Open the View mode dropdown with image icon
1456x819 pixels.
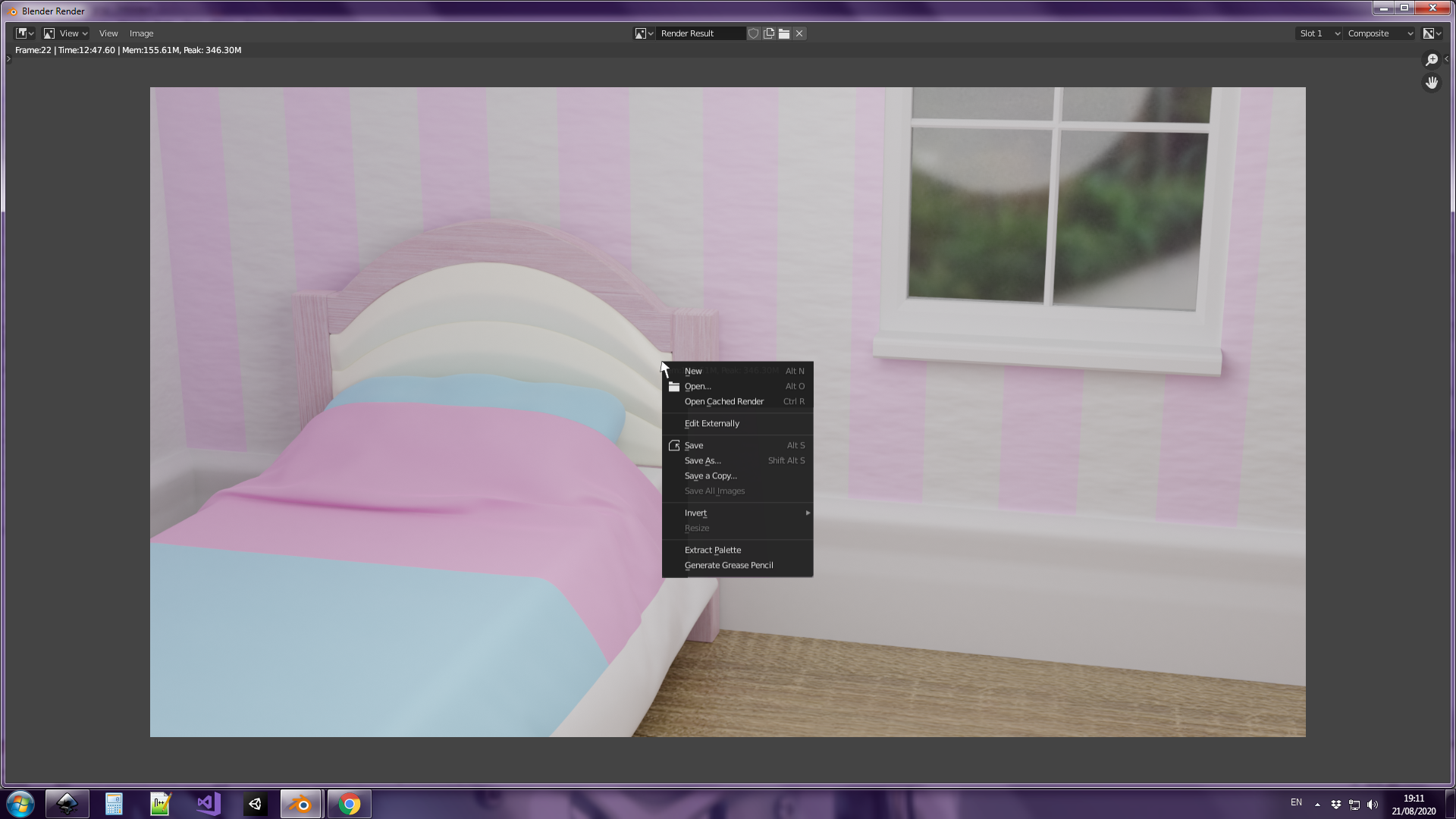coord(66,33)
